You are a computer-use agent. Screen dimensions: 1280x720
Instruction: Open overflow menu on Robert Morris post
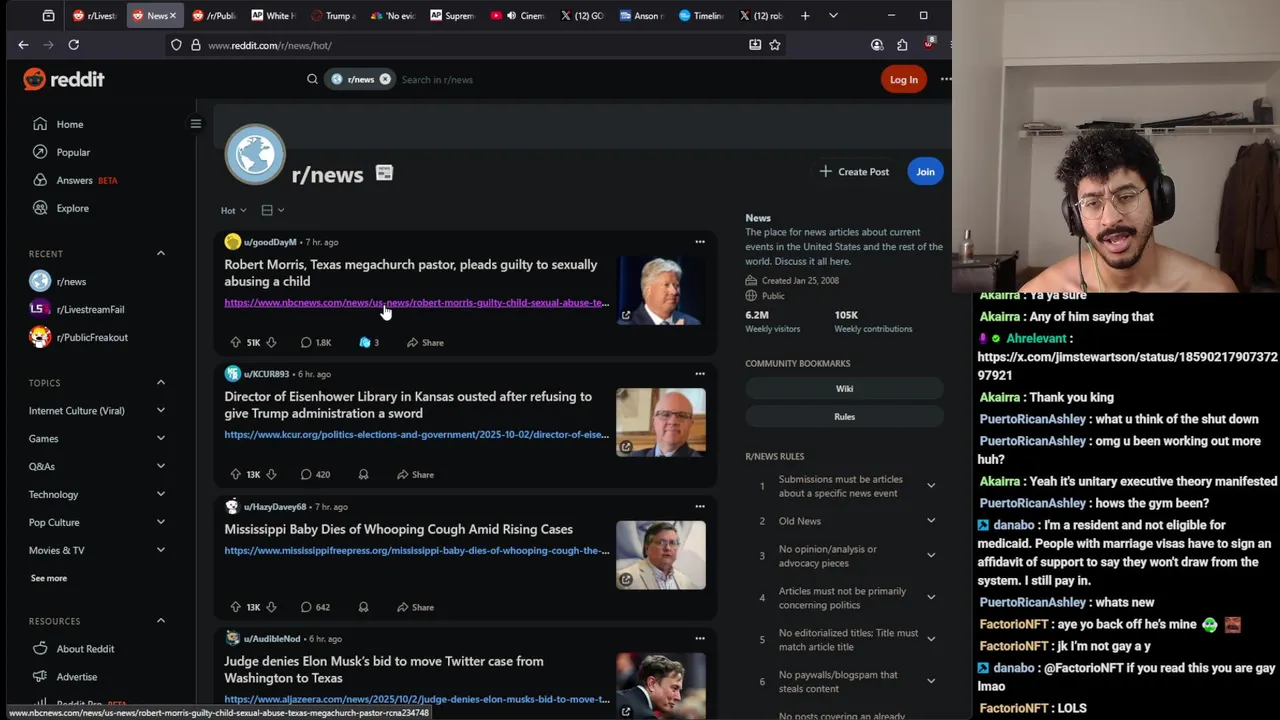coord(700,242)
